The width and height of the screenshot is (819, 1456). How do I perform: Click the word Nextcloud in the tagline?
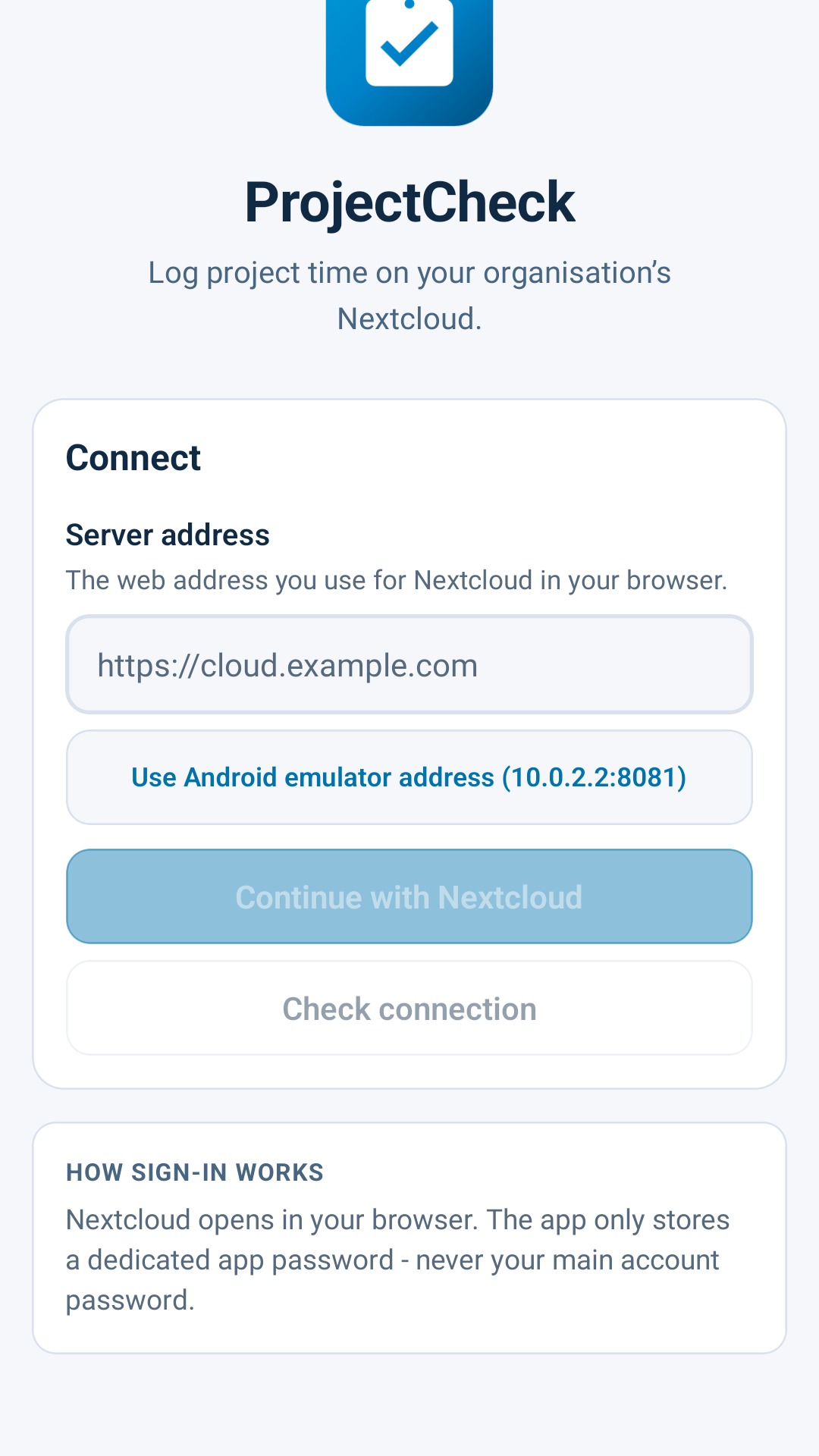[x=409, y=319]
